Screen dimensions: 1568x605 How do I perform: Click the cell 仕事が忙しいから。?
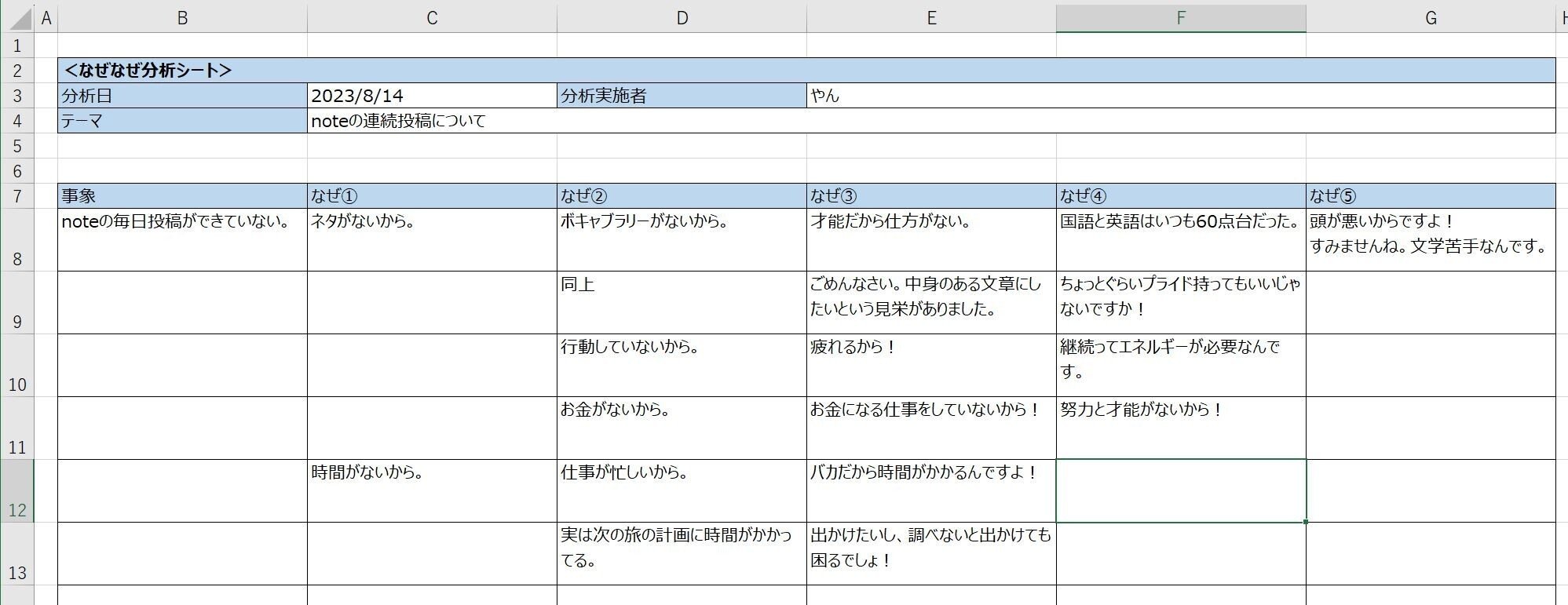point(682,491)
